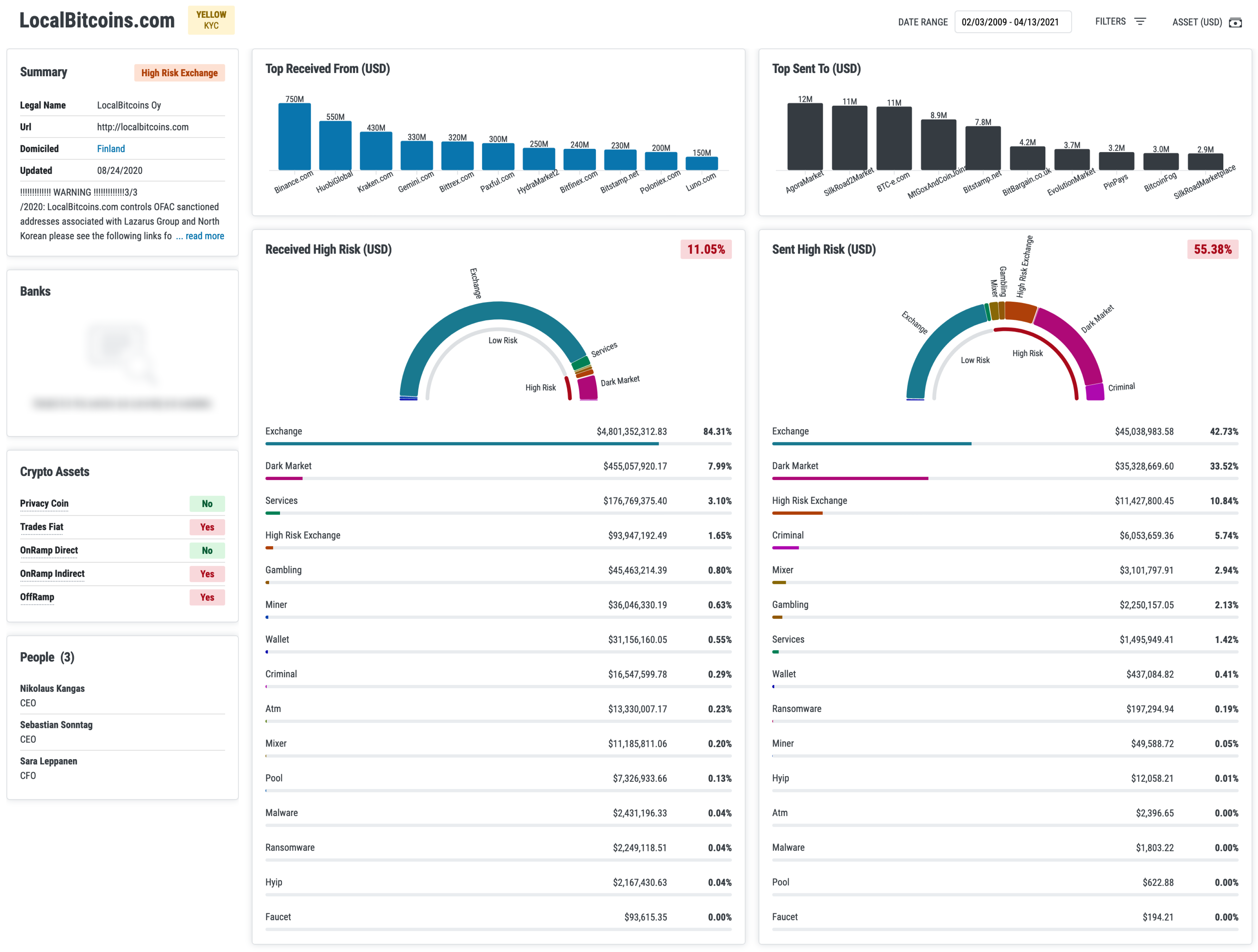
Task: Click the Luno.com 150M bar
Action: pos(701,164)
